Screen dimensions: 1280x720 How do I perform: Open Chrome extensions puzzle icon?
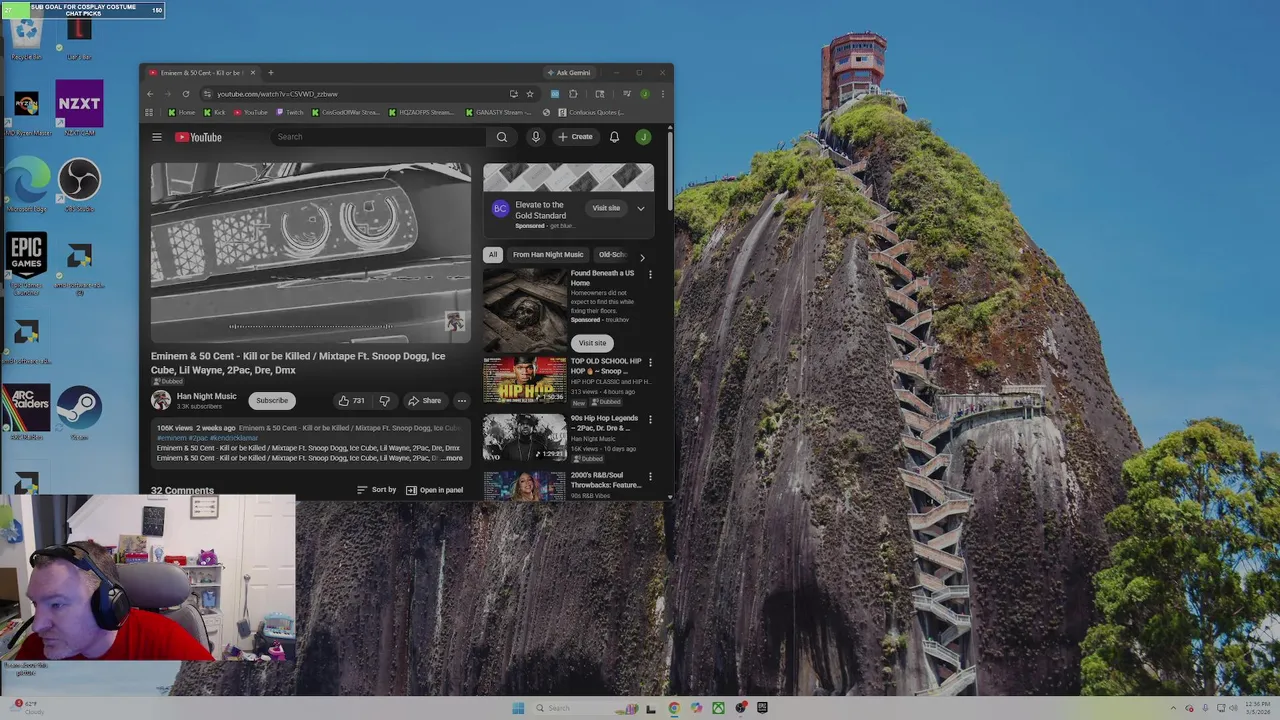coord(573,94)
